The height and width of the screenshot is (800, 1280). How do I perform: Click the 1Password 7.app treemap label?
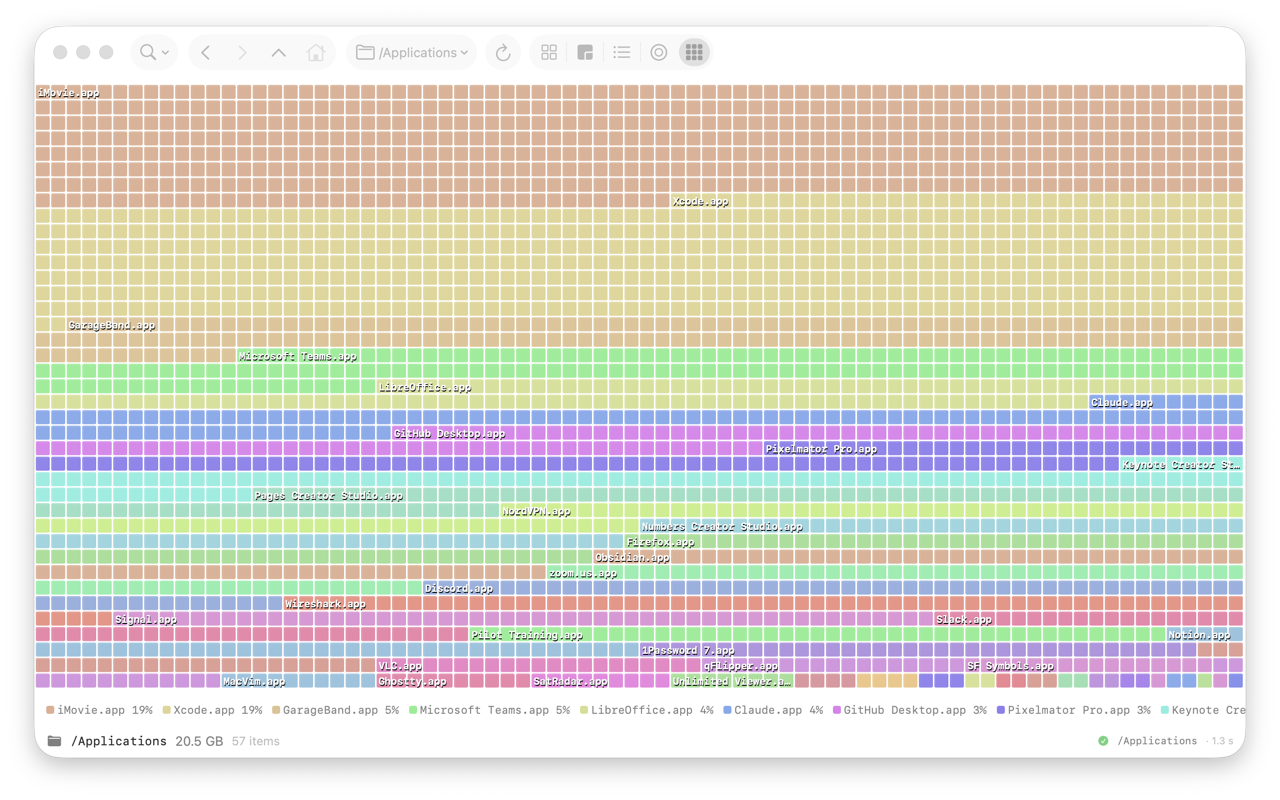688,651
